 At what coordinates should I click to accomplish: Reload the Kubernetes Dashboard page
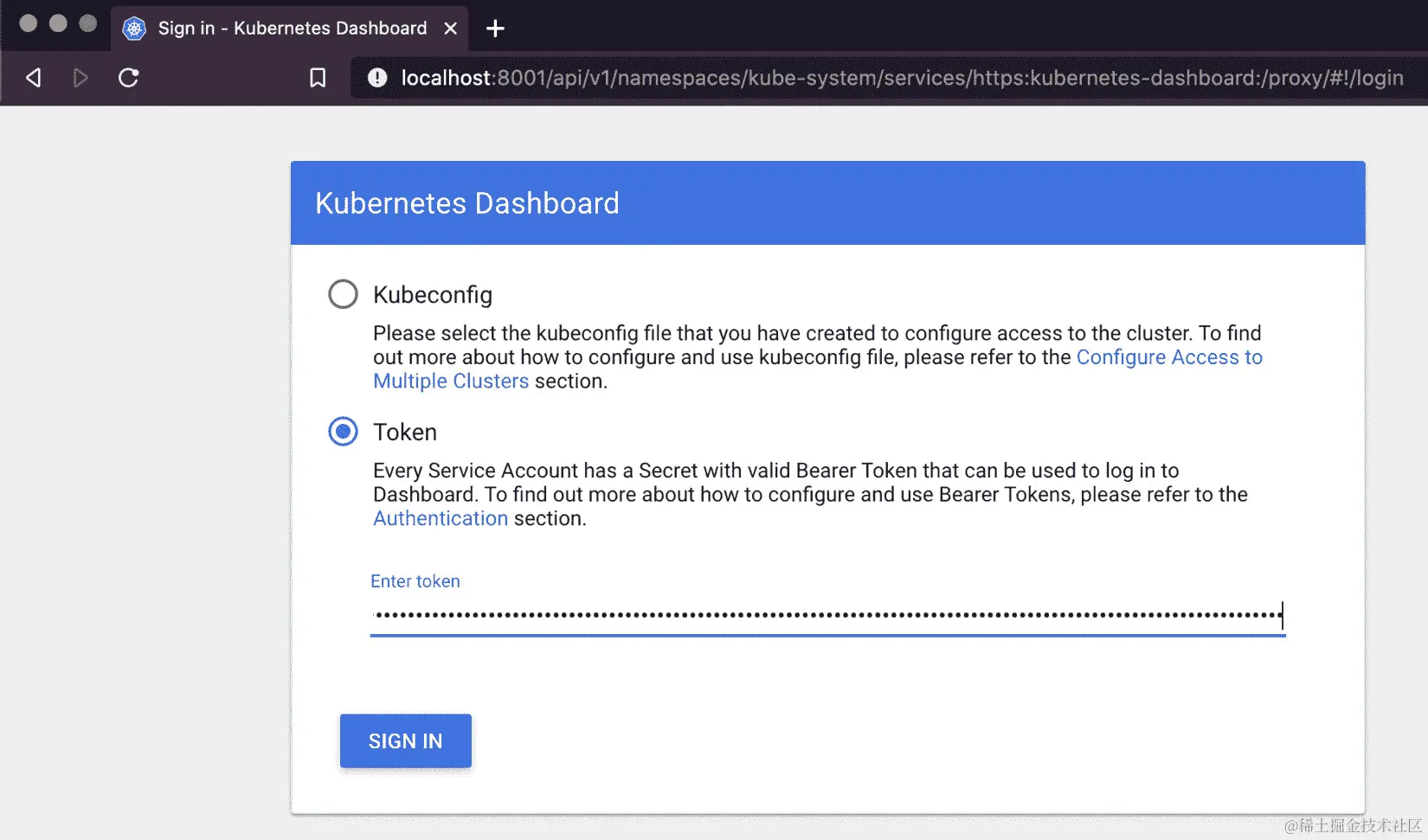pyautogui.click(x=128, y=77)
